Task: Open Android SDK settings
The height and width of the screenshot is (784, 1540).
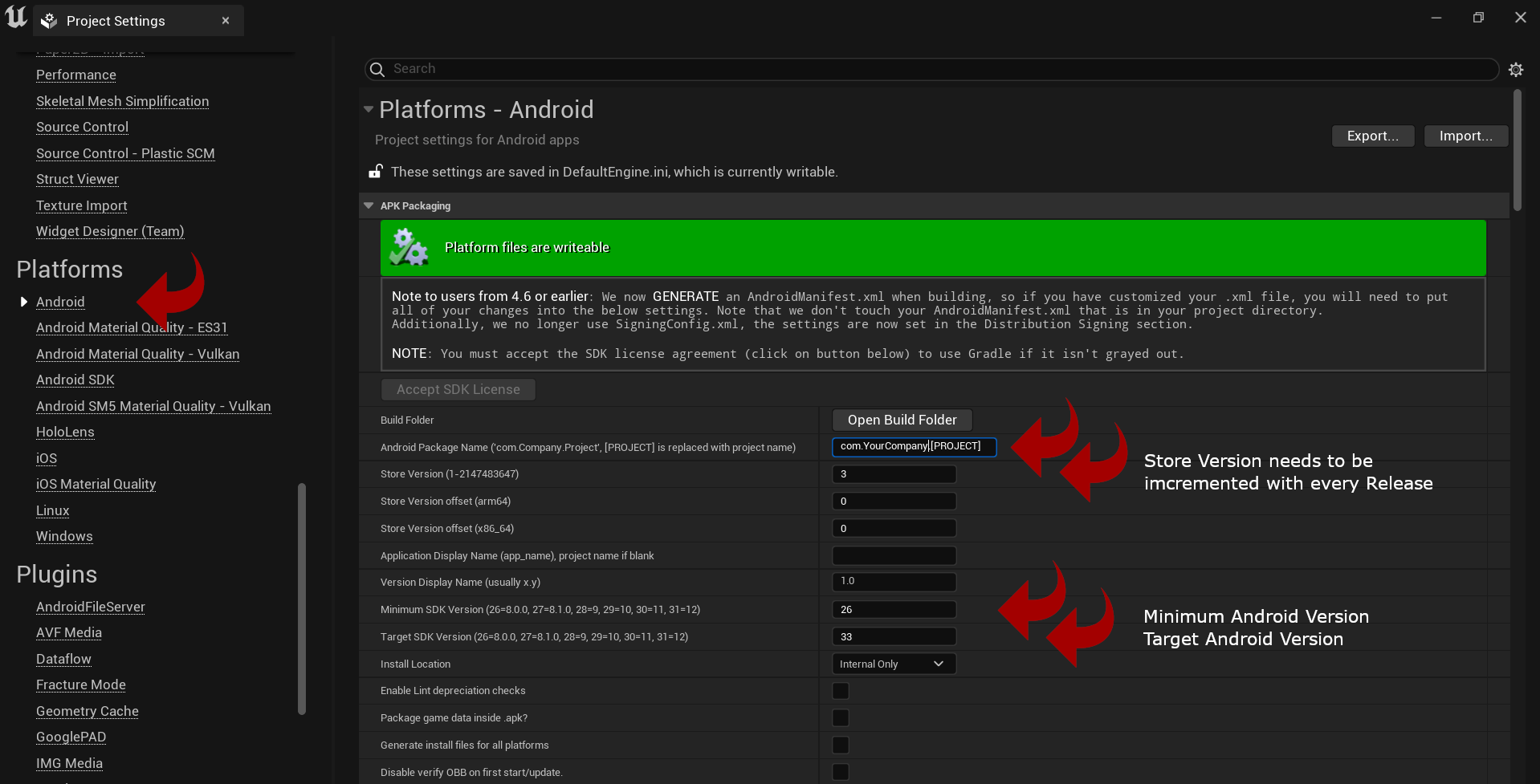Action: tap(75, 380)
